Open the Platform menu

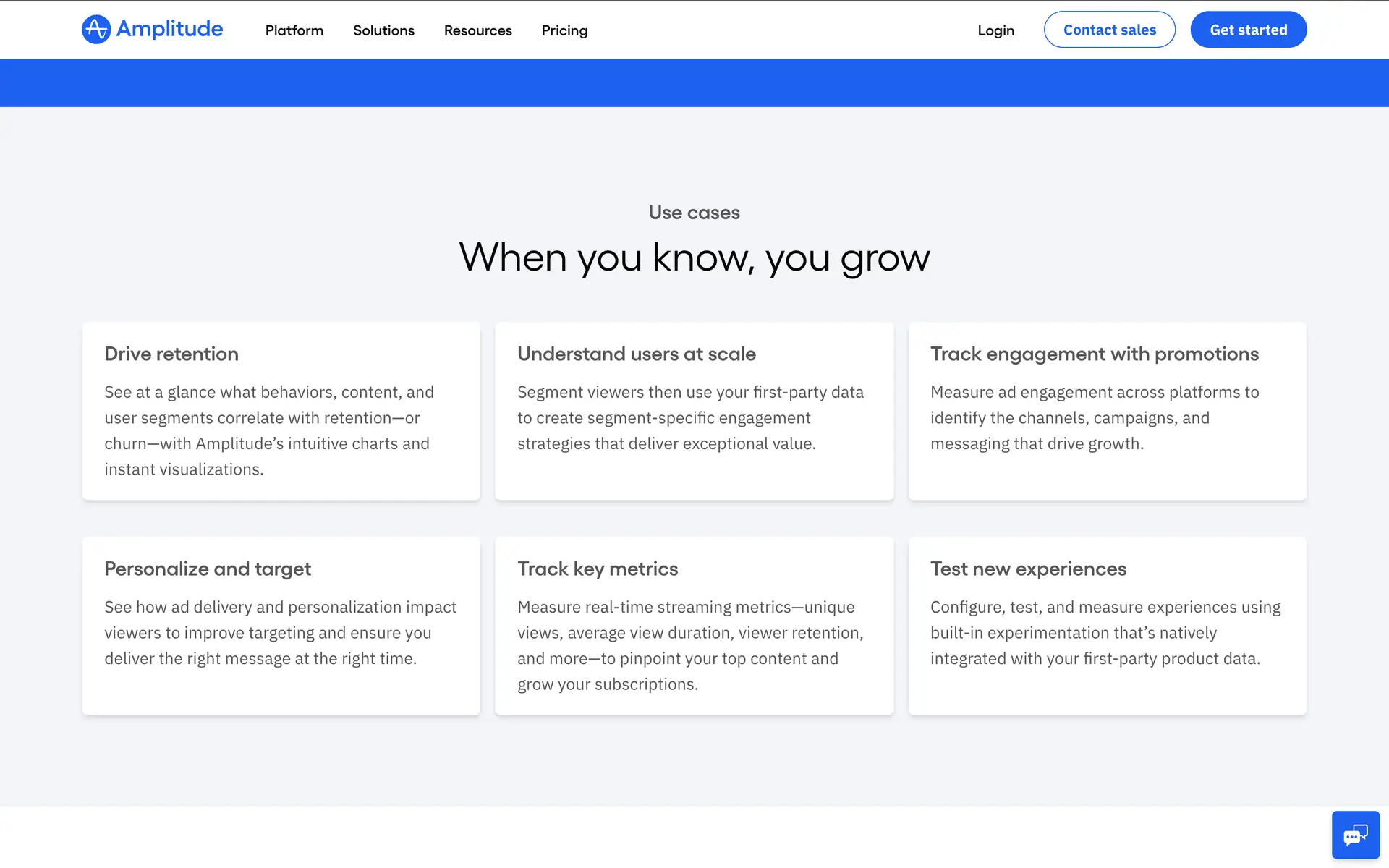click(x=294, y=30)
